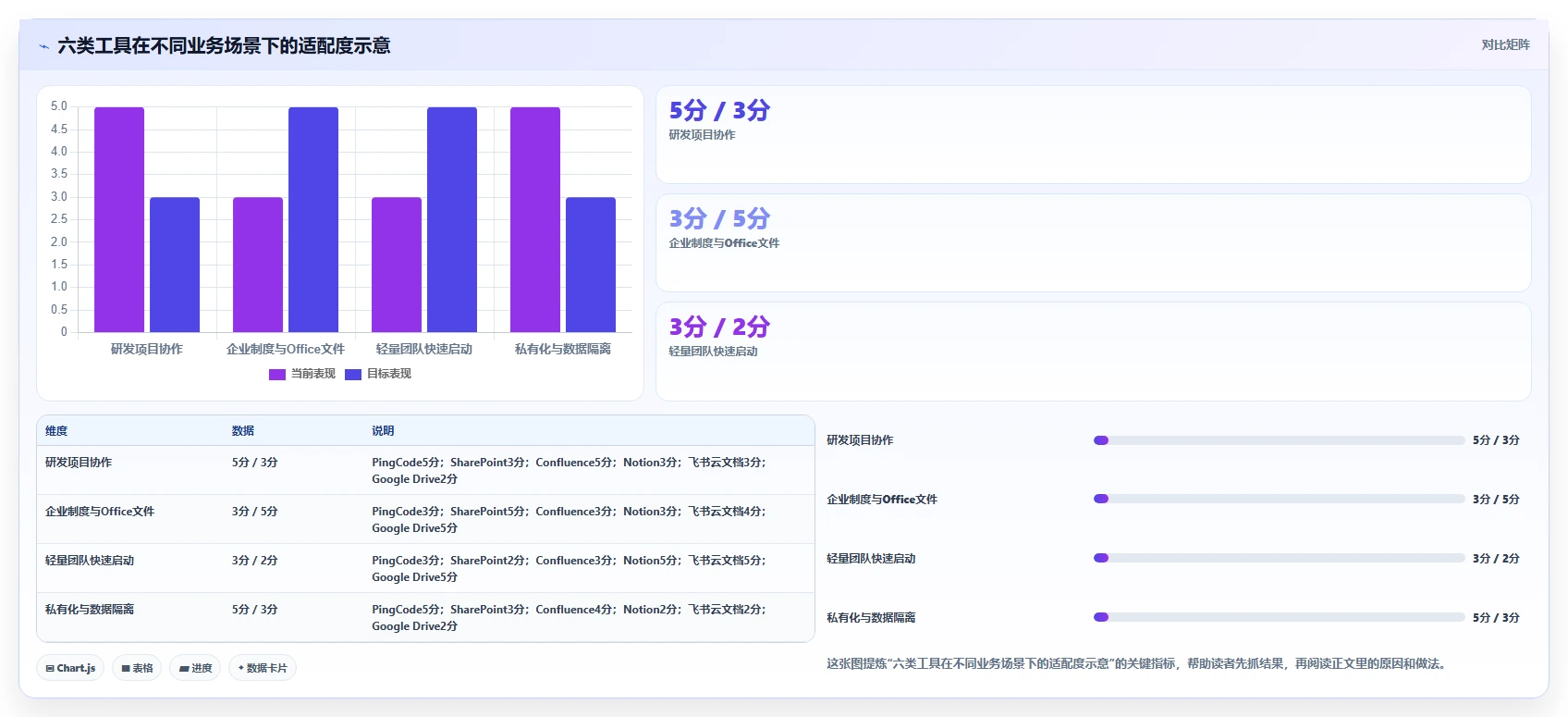Click the purple bar for 轻量团队快速启动
The width and height of the screenshot is (1568, 717).
[x=397, y=265]
